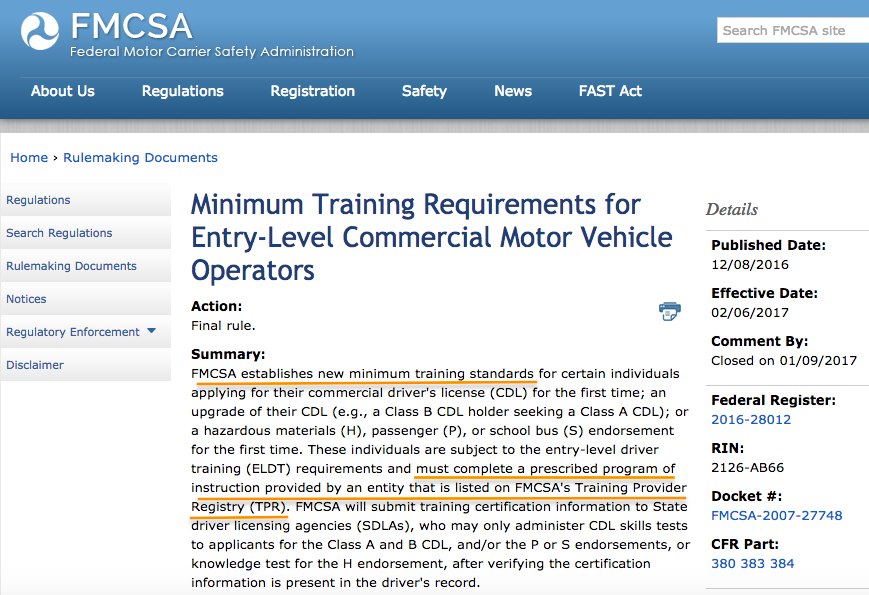Click the RIN value 2126-AB66
This screenshot has height=595, width=869.
[x=748, y=468]
